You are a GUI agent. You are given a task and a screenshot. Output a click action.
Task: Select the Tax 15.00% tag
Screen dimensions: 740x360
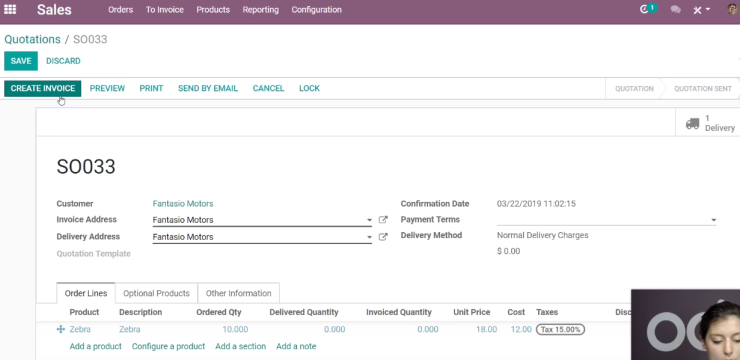pyautogui.click(x=560, y=329)
